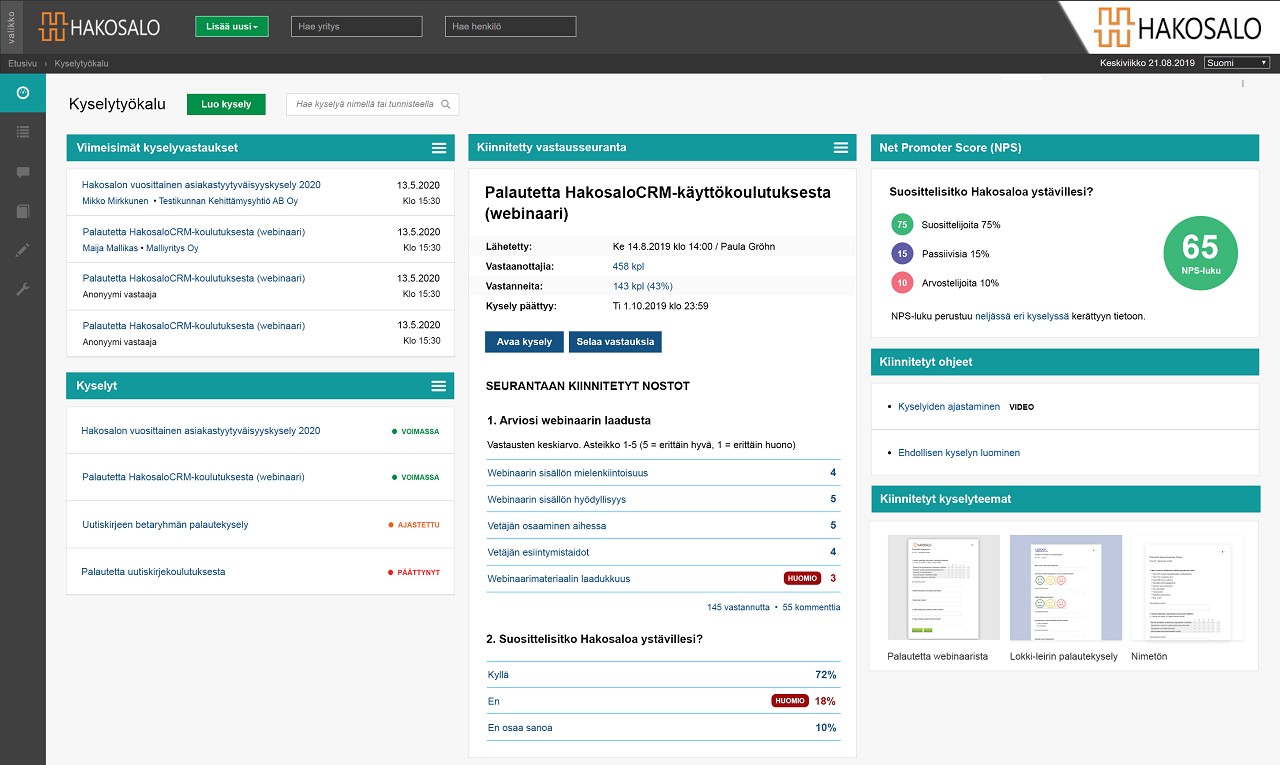
Task: Click Malliyritys Oy company link
Action: pyautogui.click(x=172, y=248)
